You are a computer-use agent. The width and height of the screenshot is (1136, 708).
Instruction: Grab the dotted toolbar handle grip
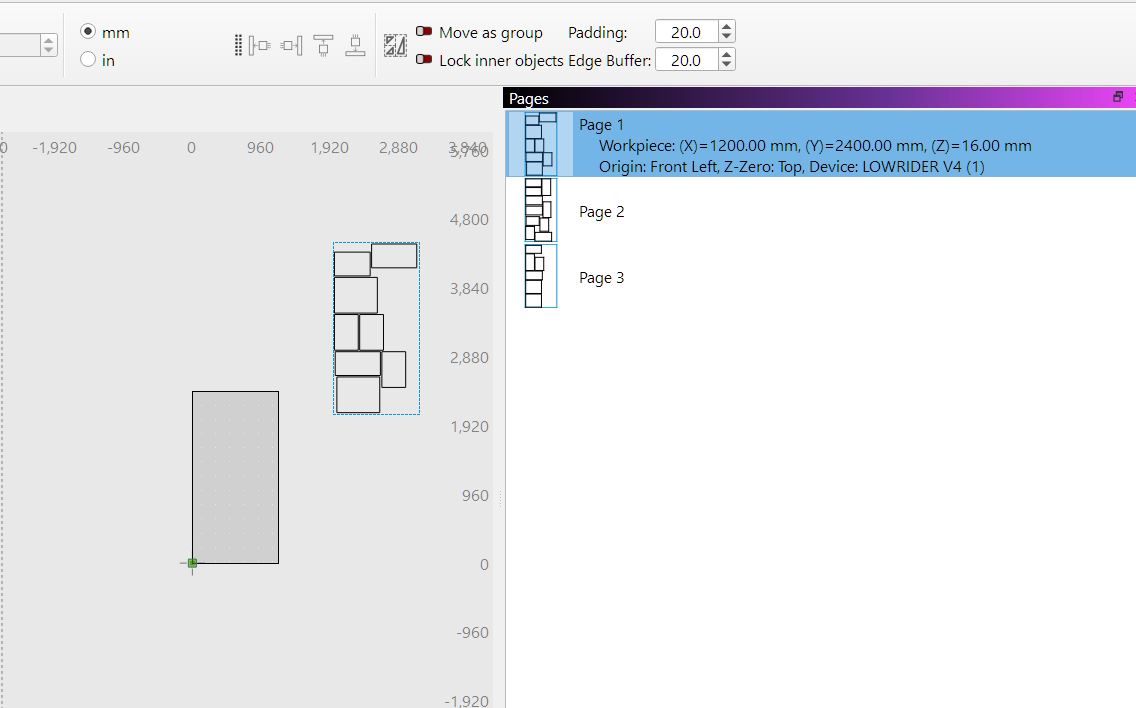coord(238,46)
